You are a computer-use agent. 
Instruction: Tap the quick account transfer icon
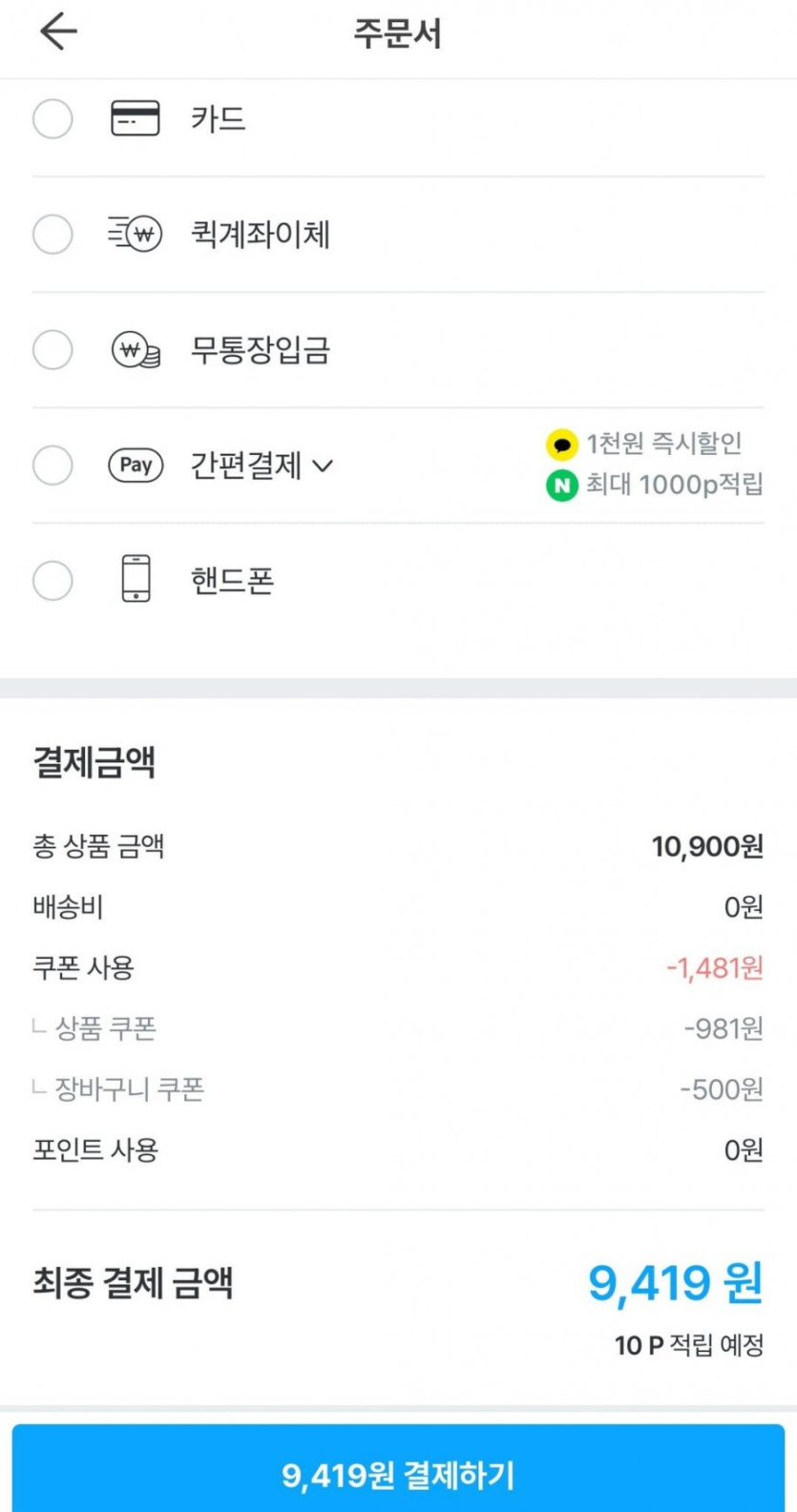coord(136,234)
